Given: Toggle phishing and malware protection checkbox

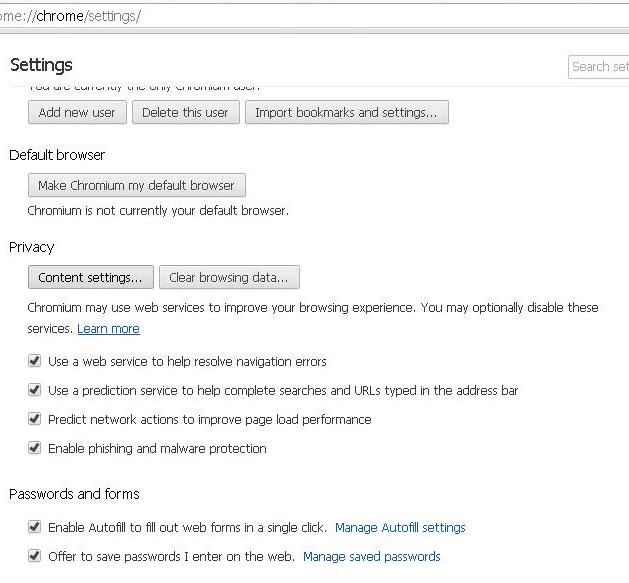Looking at the screenshot, I should click(x=35, y=448).
